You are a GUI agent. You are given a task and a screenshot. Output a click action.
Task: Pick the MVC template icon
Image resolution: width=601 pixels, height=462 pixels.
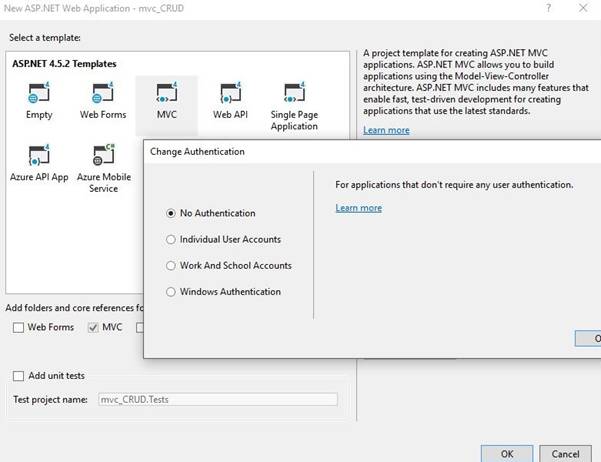click(167, 93)
